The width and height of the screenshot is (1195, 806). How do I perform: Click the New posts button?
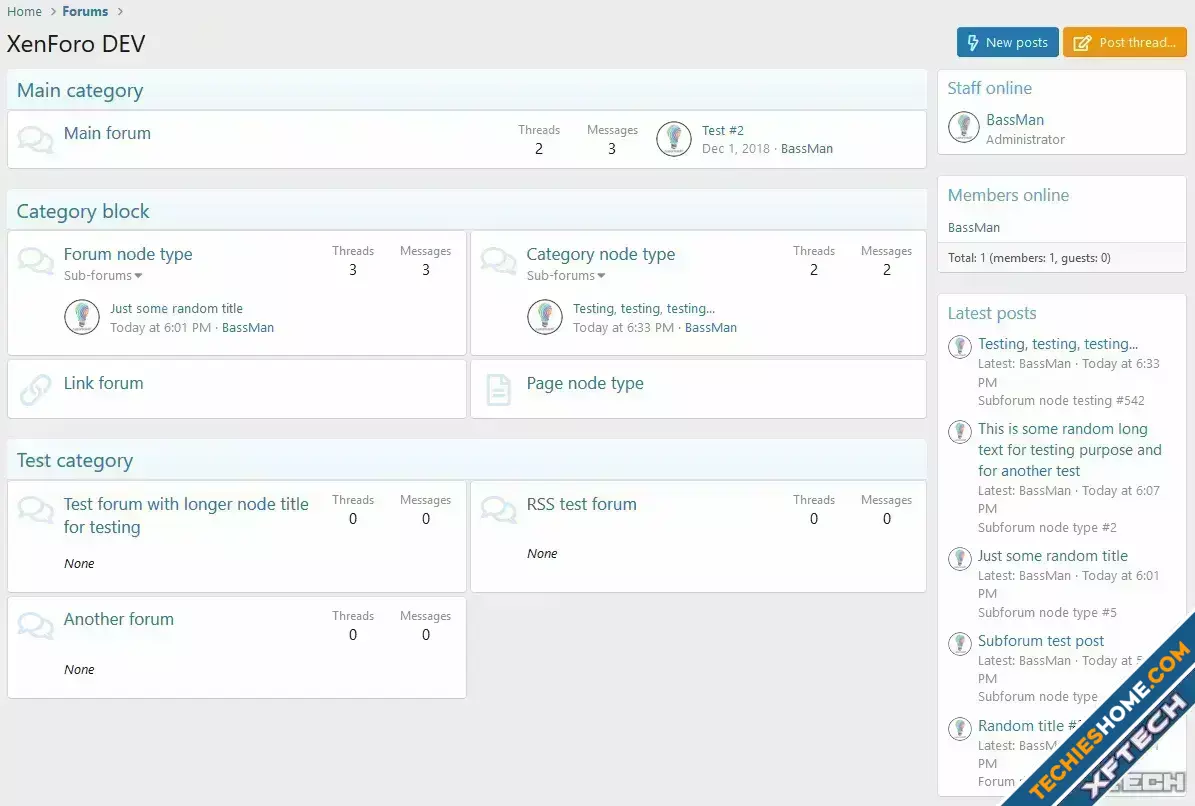click(1008, 43)
